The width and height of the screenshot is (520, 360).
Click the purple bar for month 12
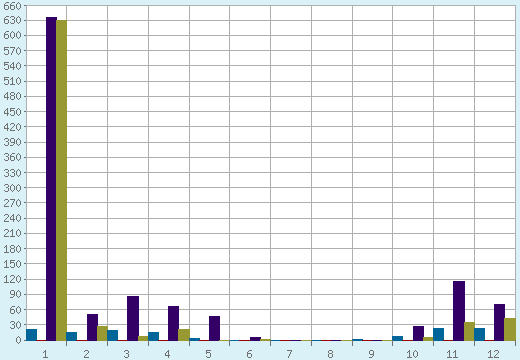pyautogui.click(x=499, y=322)
